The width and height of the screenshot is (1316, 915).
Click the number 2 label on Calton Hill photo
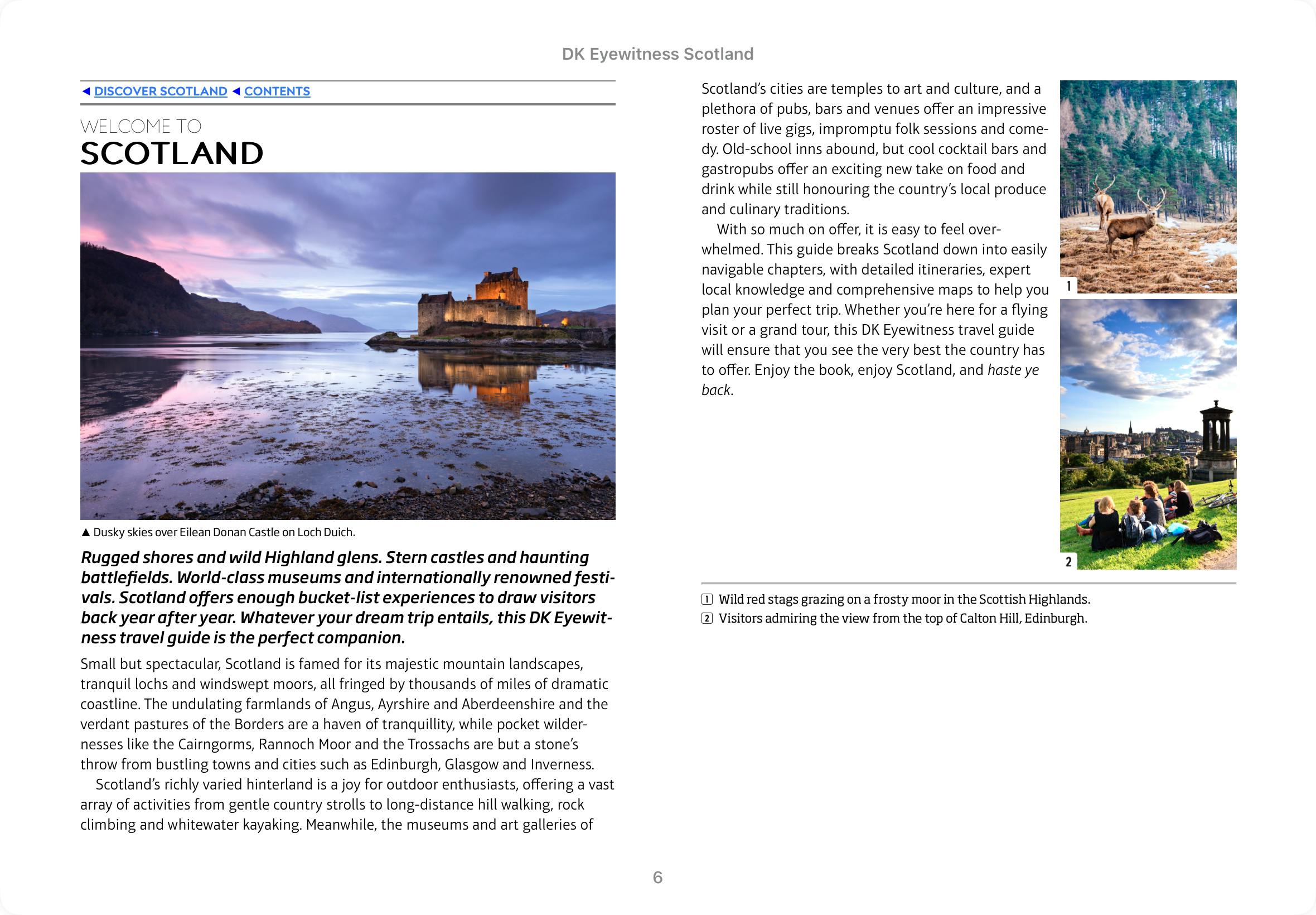click(x=1068, y=561)
